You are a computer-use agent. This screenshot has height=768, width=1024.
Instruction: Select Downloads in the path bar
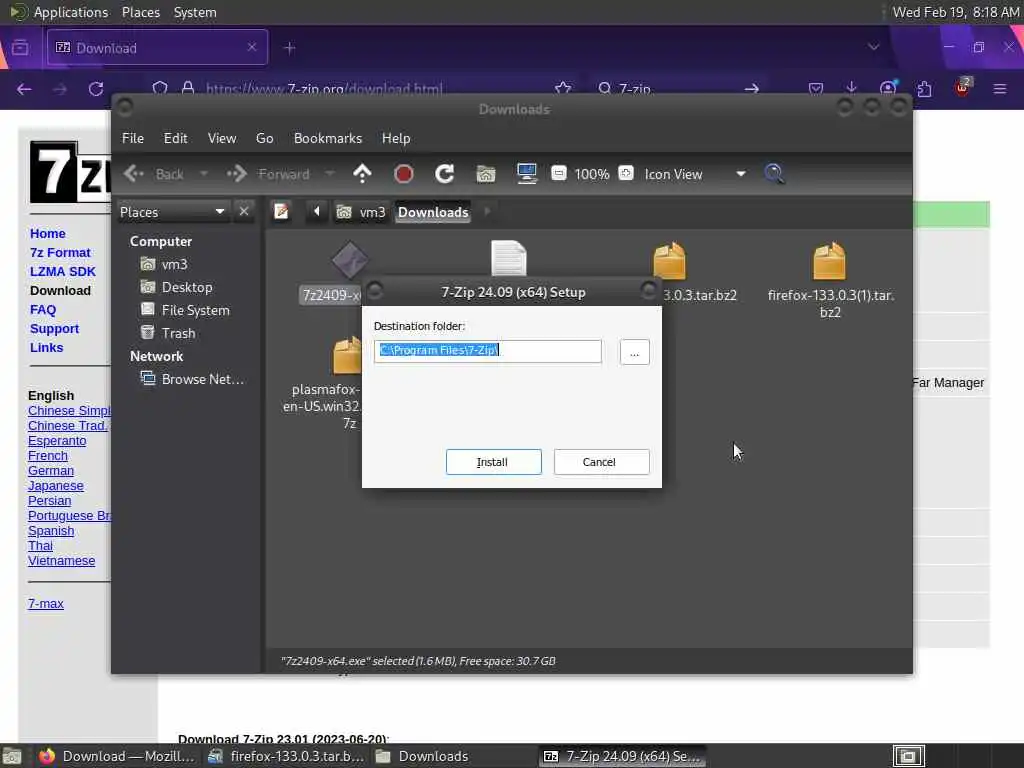[433, 212]
